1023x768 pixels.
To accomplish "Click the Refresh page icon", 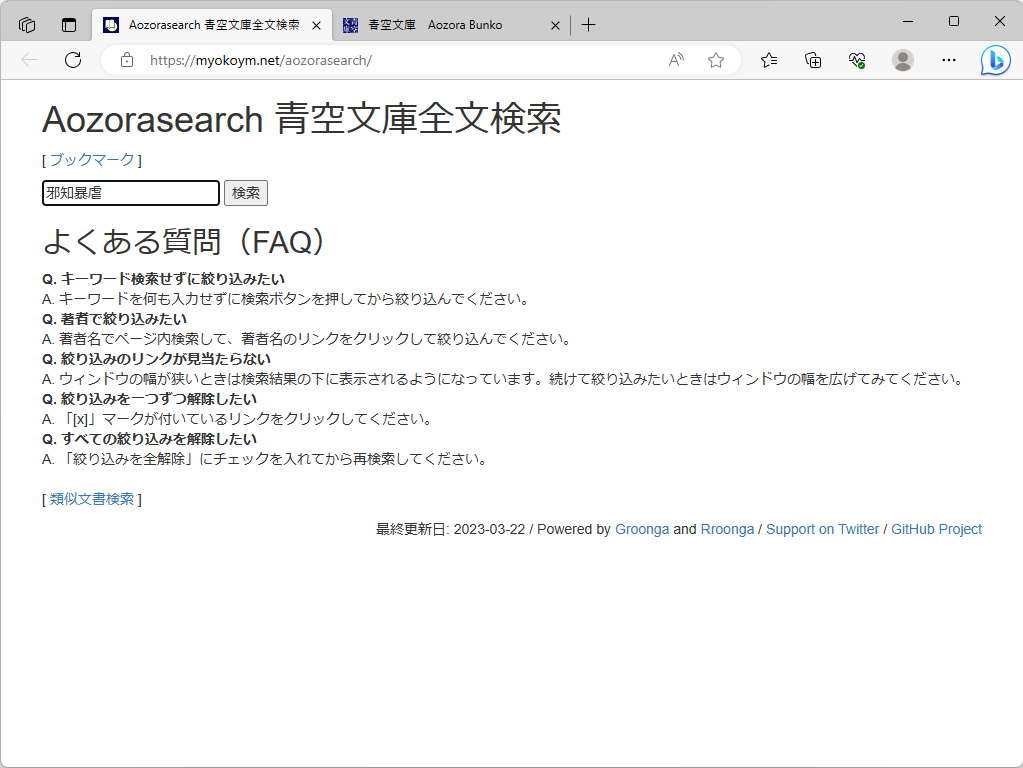I will click(x=72, y=60).
